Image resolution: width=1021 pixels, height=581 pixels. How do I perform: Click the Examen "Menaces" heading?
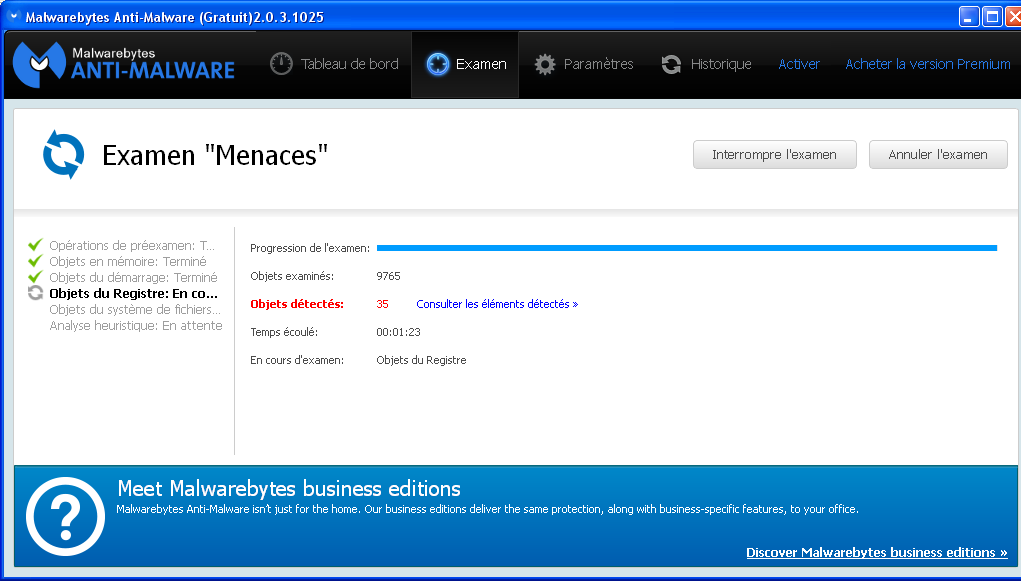(x=215, y=155)
